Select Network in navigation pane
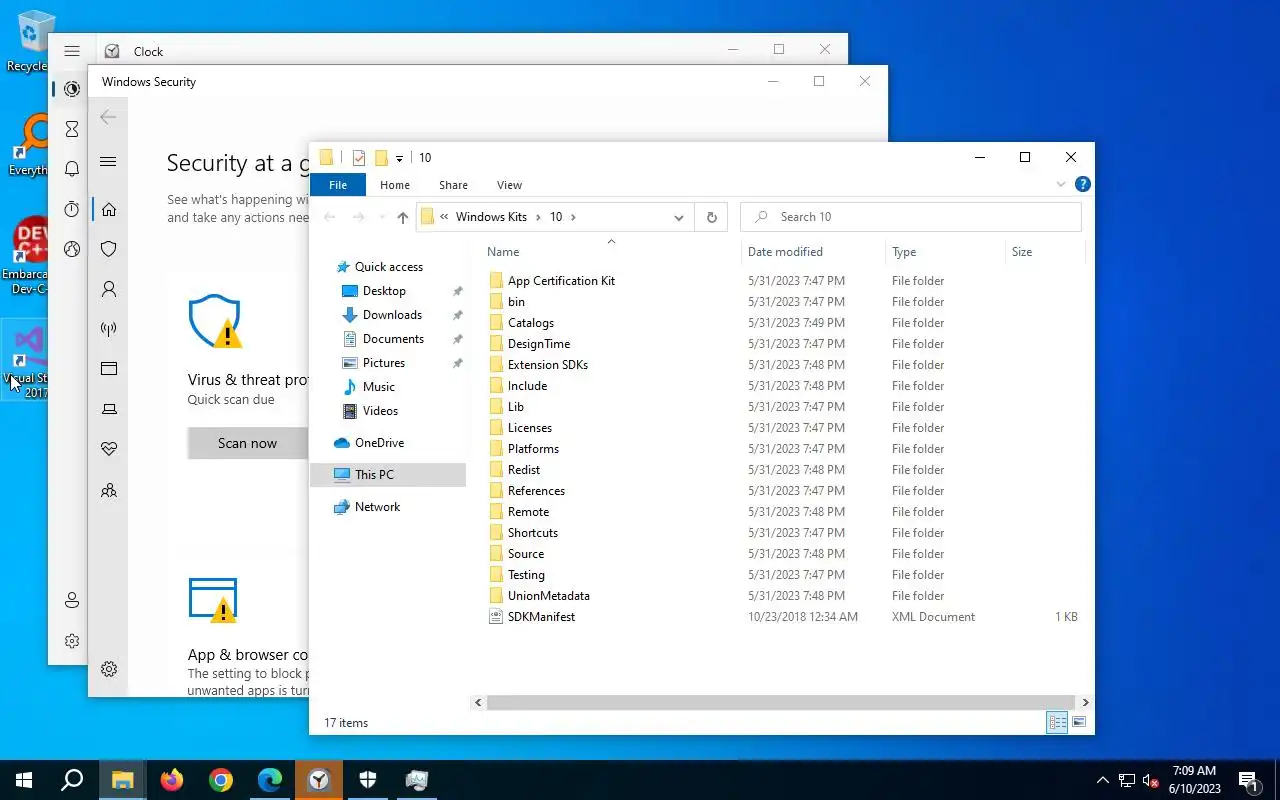This screenshot has width=1280, height=800. (x=377, y=507)
